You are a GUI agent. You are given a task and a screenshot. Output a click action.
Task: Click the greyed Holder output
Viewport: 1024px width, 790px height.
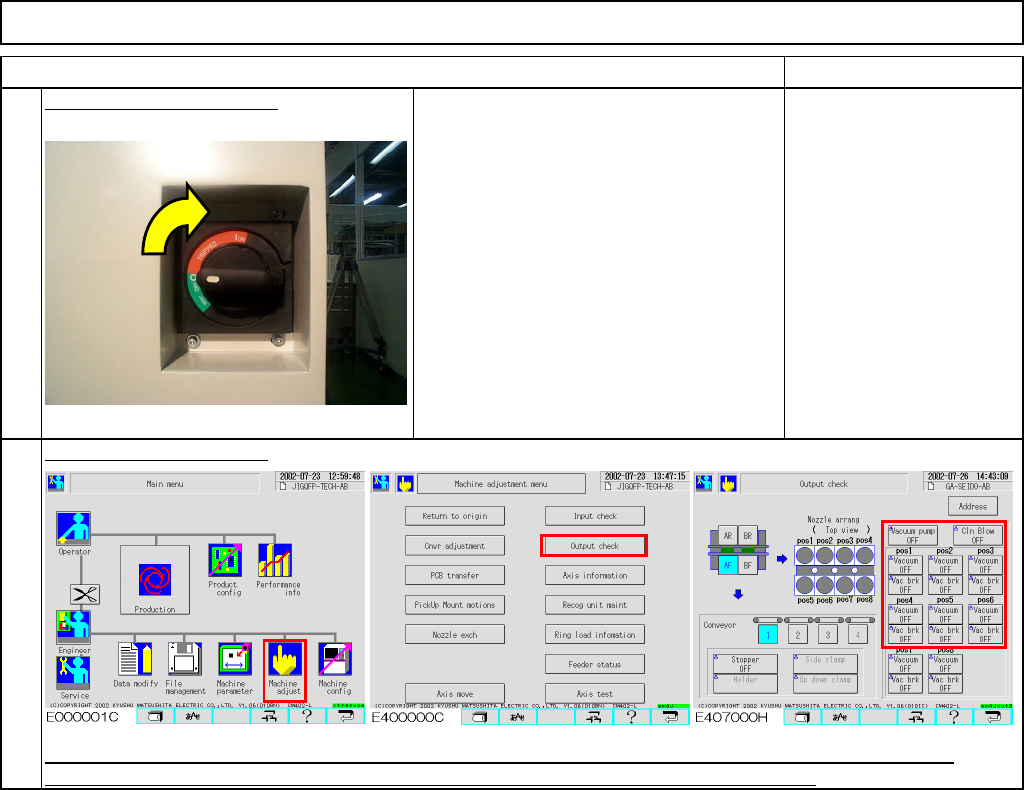[745, 684]
